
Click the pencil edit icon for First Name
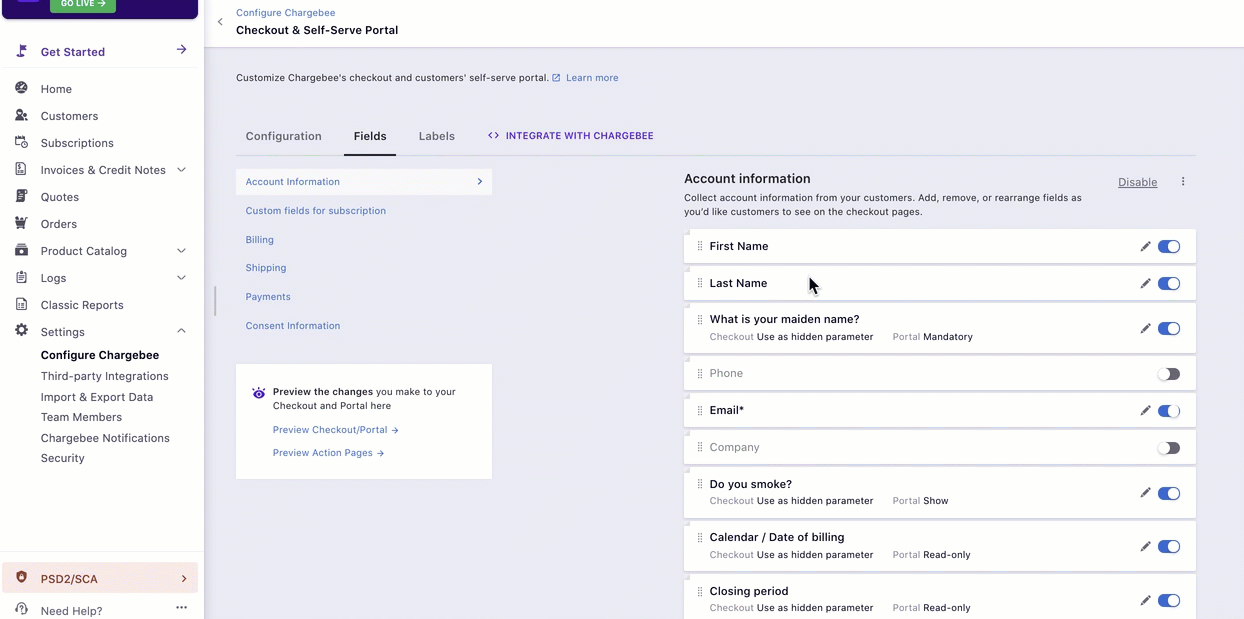pos(1145,247)
